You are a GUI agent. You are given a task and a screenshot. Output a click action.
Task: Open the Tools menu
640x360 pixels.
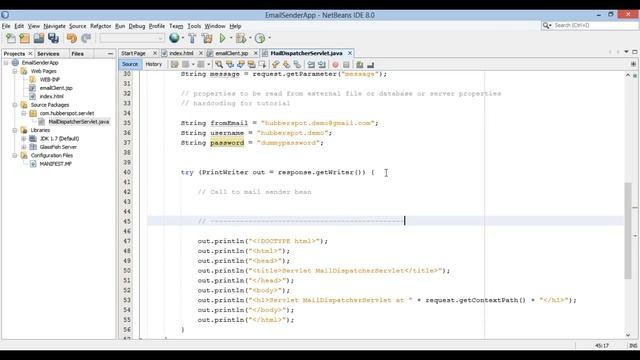click(194, 26)
